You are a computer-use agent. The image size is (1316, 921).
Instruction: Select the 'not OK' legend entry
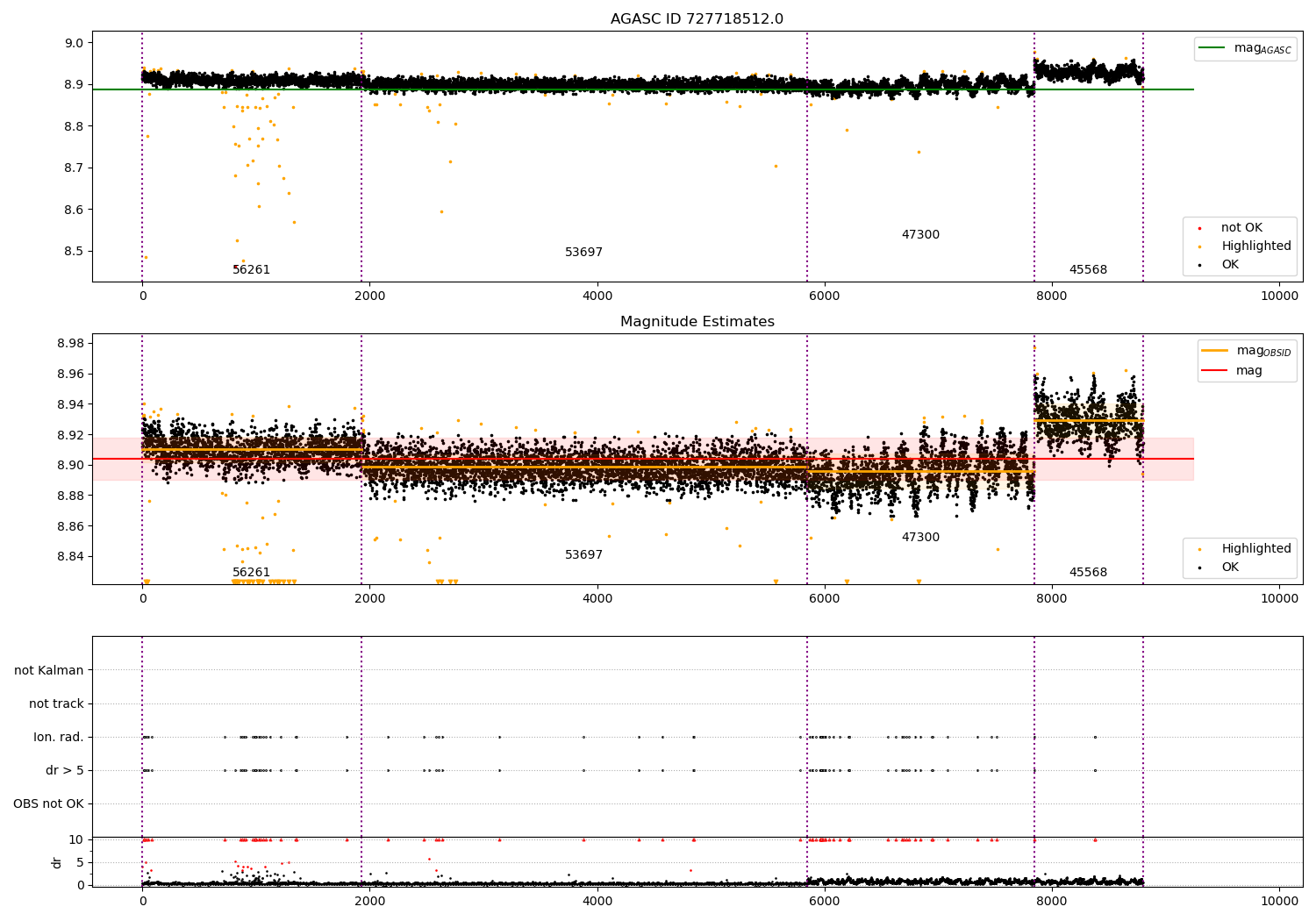coord(1241,228)
